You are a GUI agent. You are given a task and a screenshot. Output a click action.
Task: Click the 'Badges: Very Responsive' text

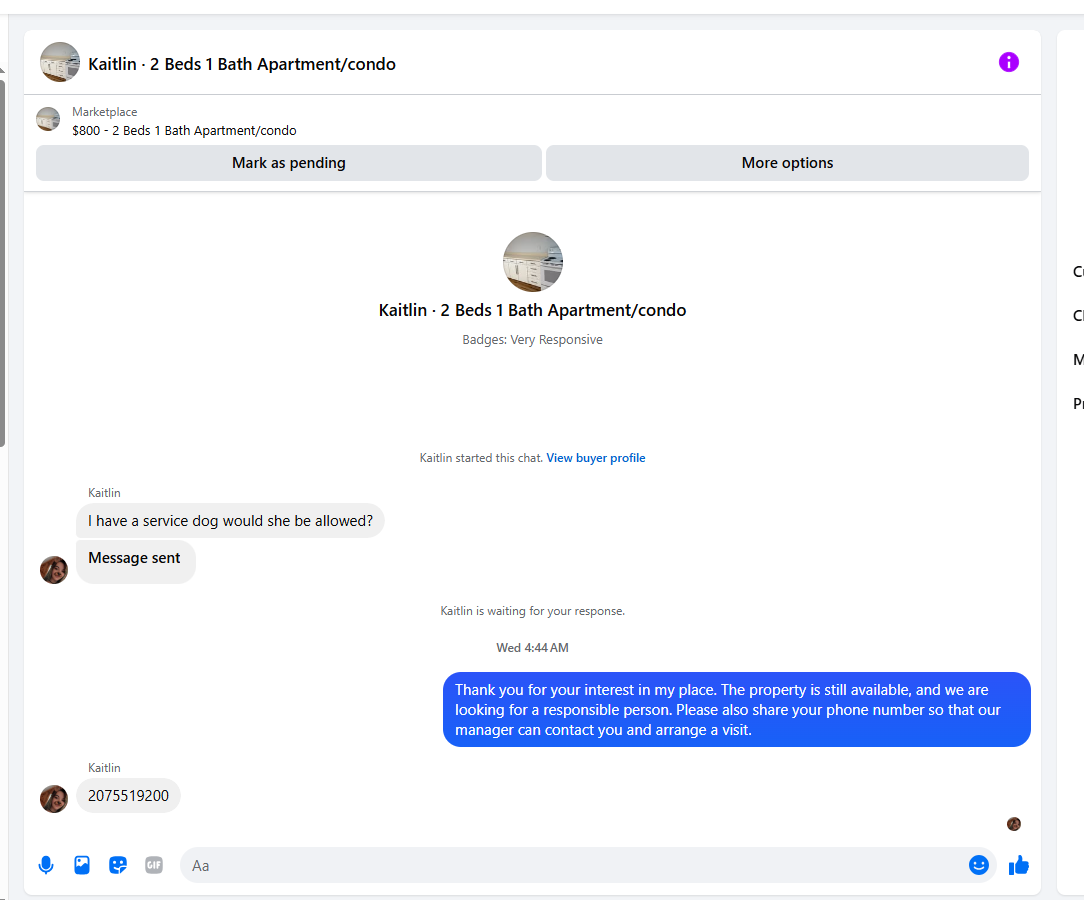pos(532,339)
